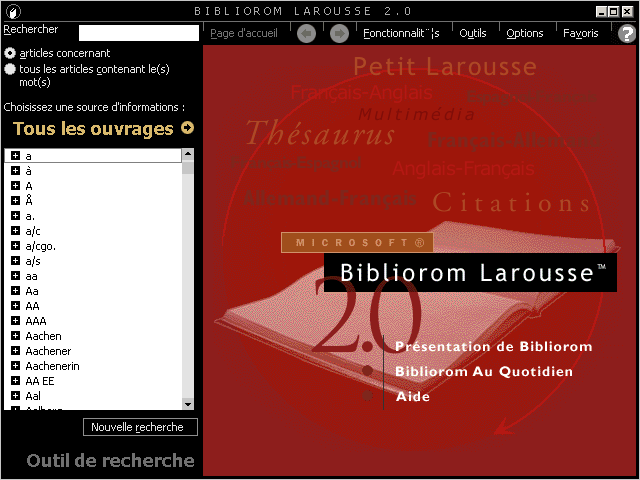Viewport: 640px width, 480px height.
Task: Expand the 'a/s' list entry
Action: click(x=16, y=260)
